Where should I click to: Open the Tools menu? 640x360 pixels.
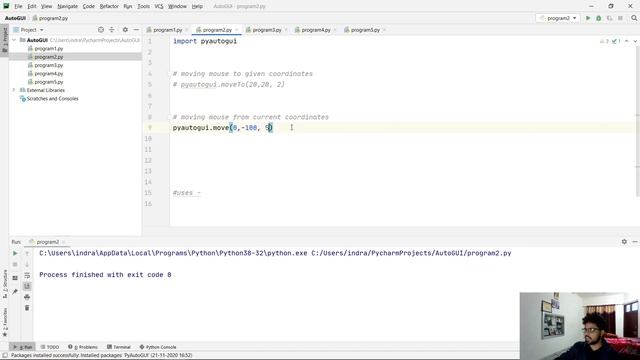coord(143,7)
